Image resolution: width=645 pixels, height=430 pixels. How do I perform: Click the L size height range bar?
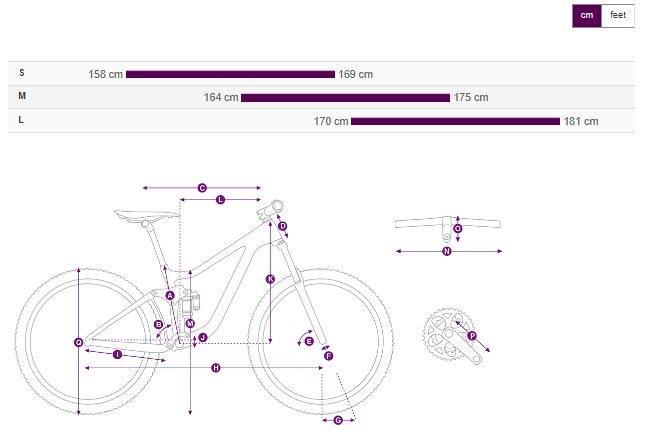[455, 121]
